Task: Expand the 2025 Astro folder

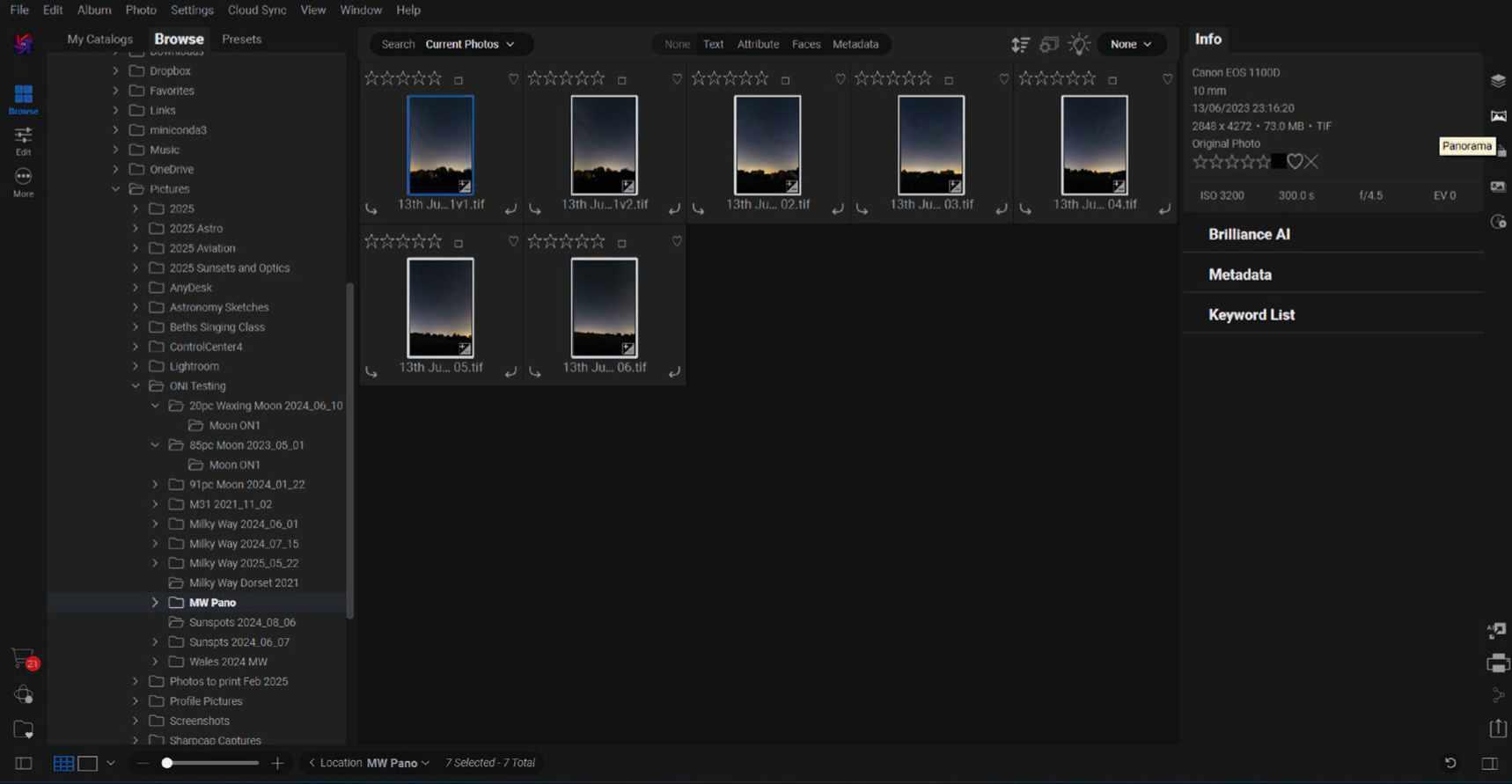Action: 136,229
